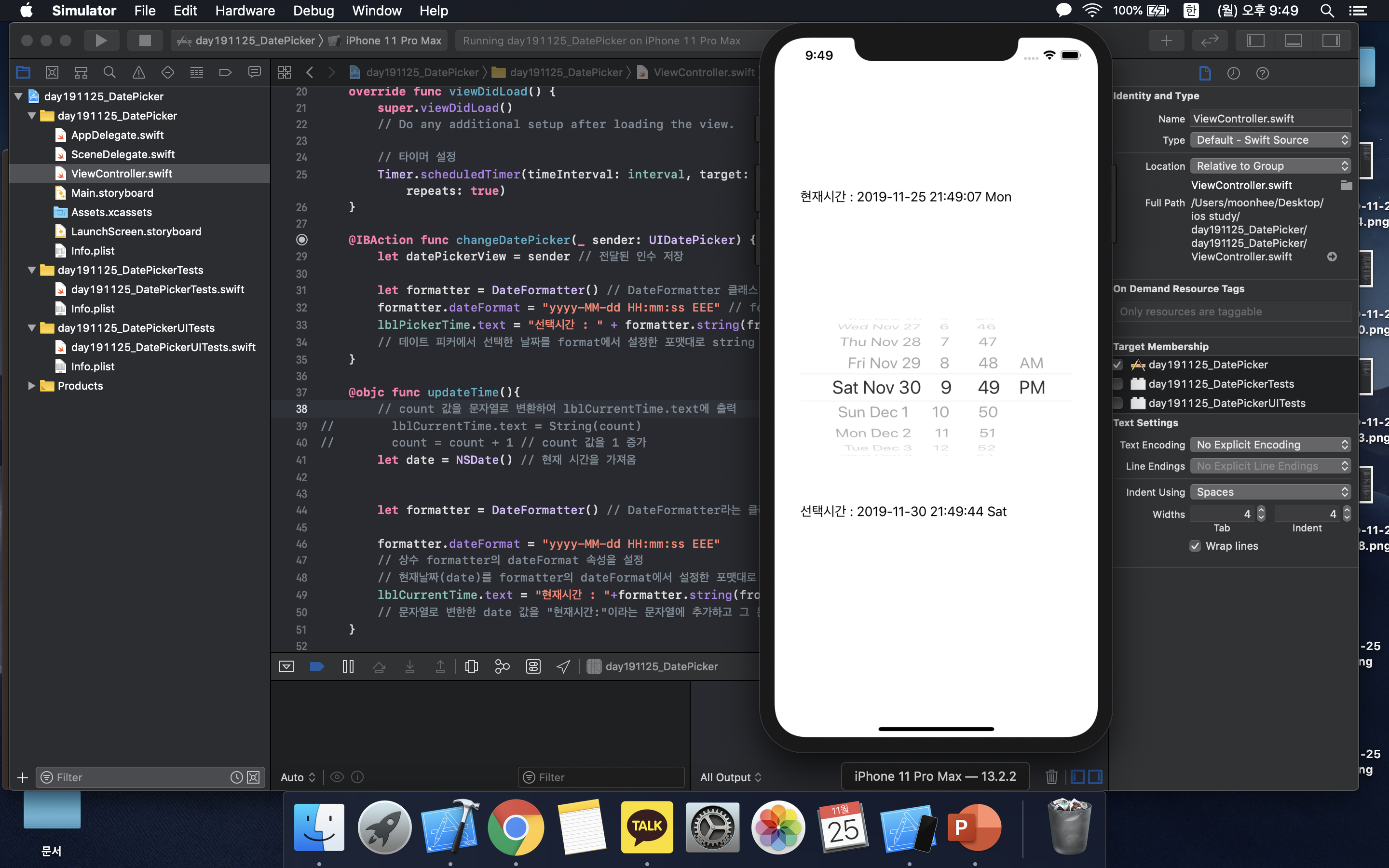Click the Run play button
The height and width of the screenshot is (868, 1389).
(x=101, y=40)
